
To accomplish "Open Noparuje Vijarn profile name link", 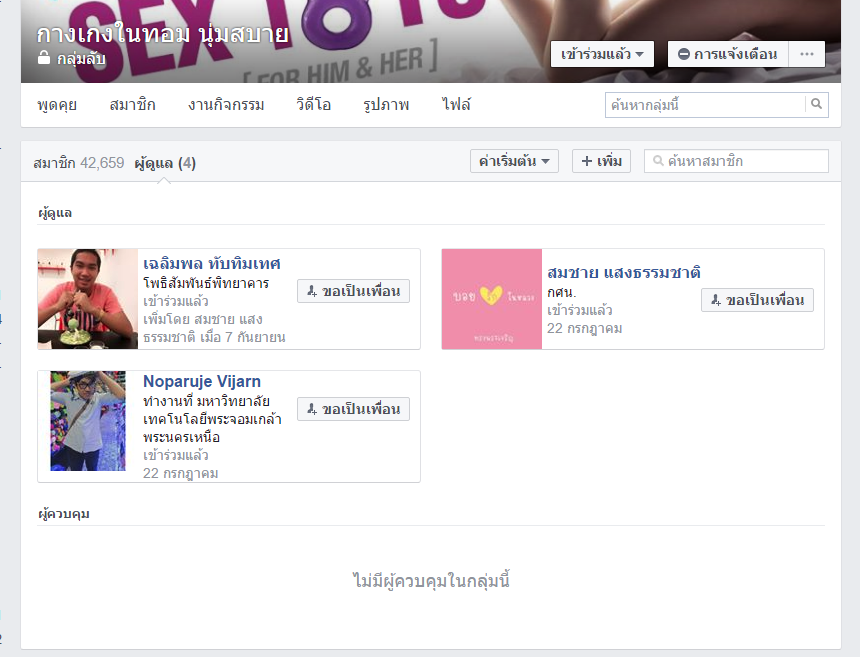I will coord(202,382).
